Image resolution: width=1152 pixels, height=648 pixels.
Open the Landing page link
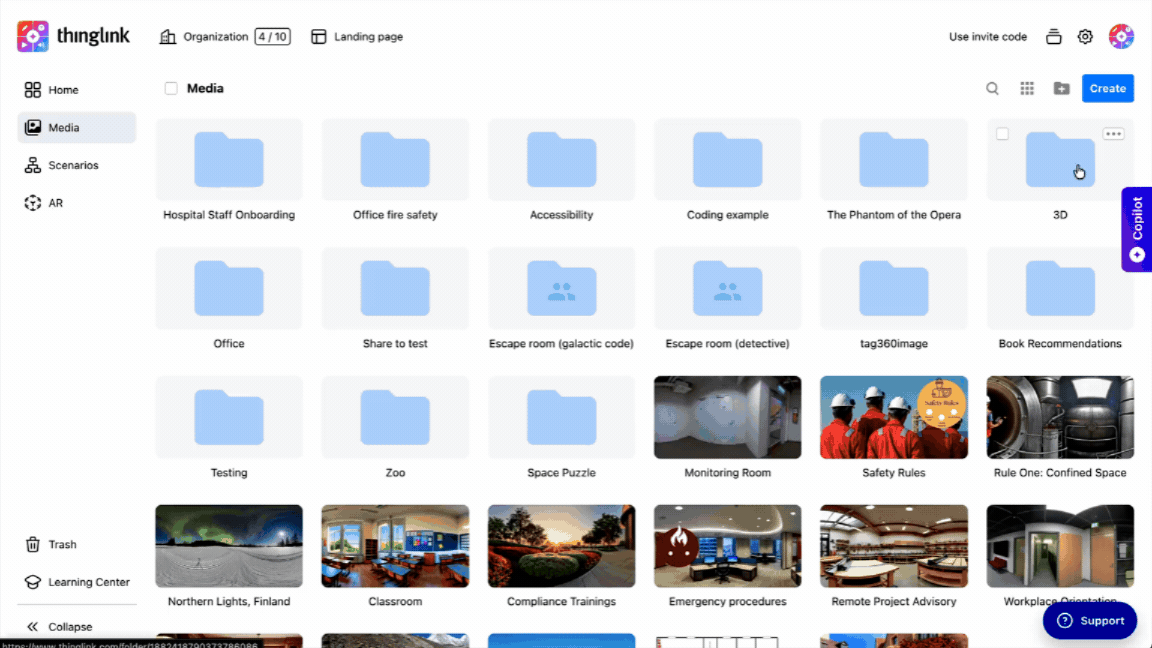pos(357,37)
